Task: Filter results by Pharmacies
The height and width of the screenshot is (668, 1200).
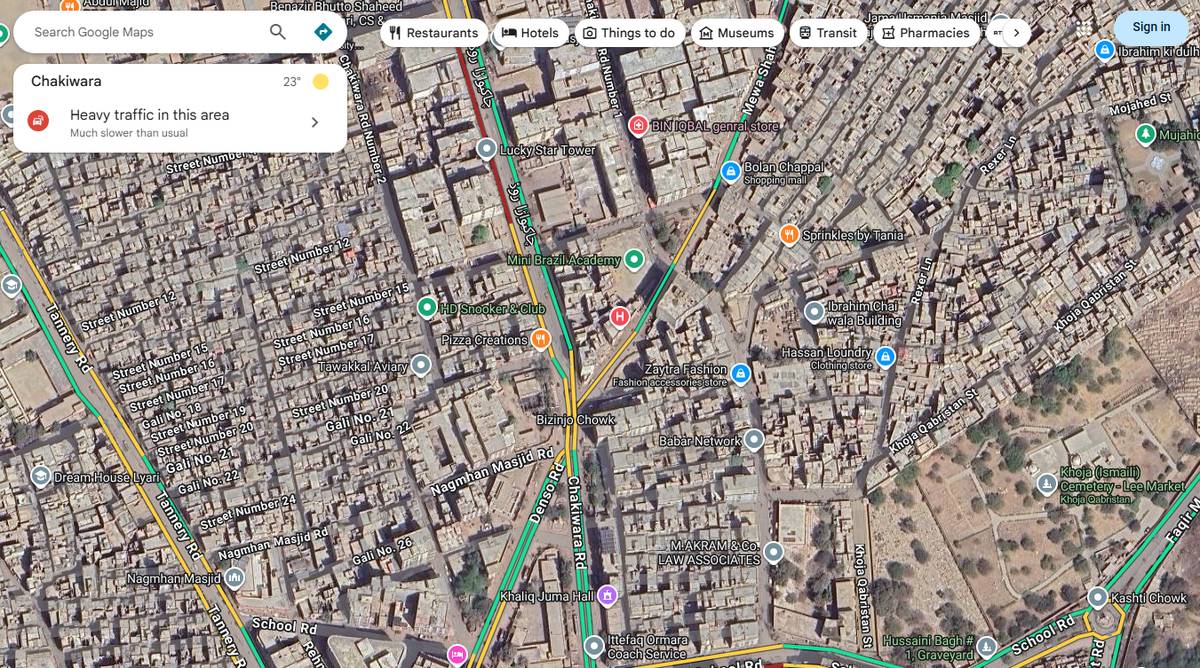Action: click(926, 32)
